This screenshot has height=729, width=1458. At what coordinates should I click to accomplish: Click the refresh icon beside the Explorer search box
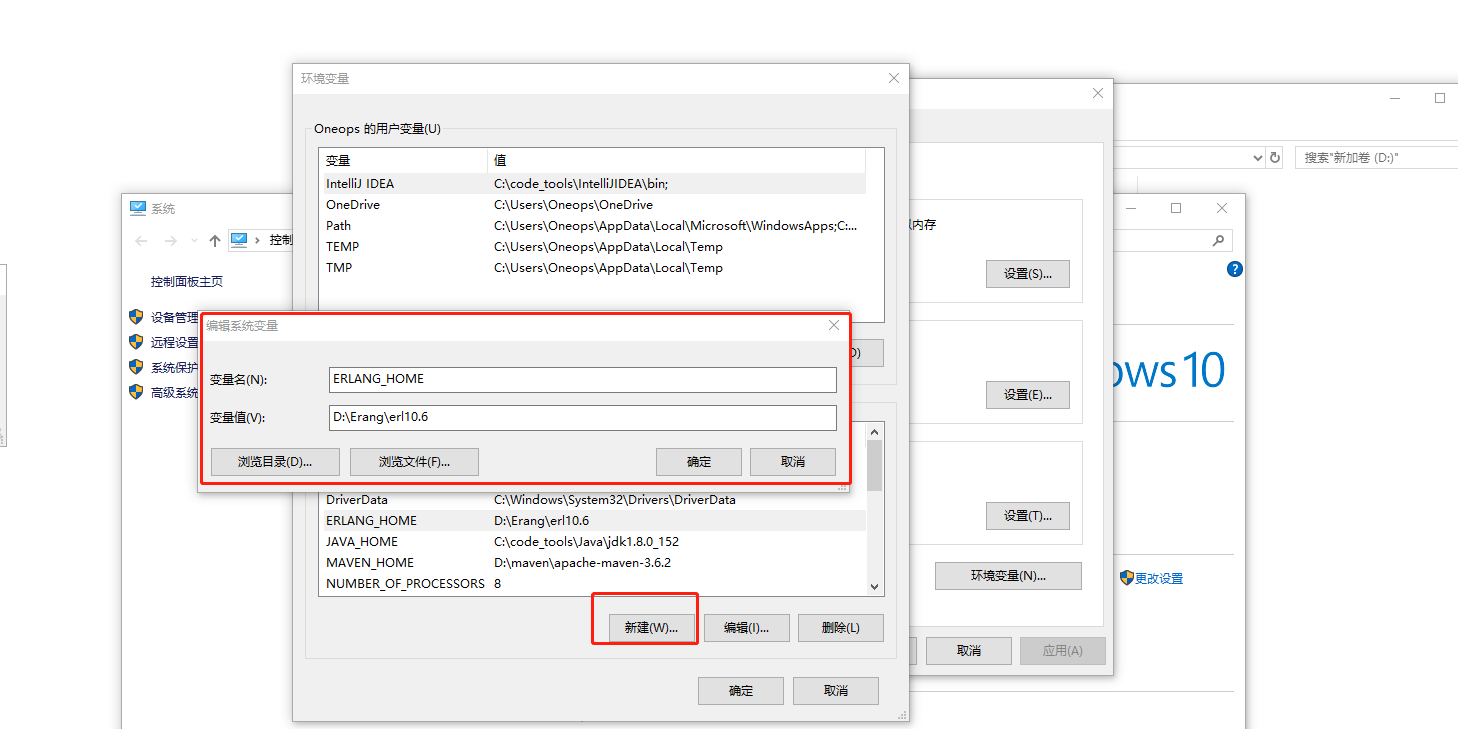point(1275,158)
